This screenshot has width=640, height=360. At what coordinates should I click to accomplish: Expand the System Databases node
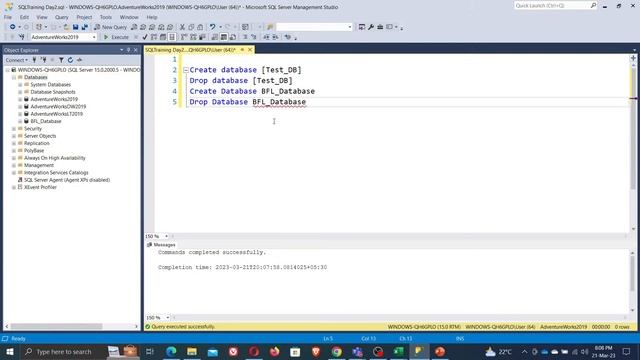(x=20, y=84)
